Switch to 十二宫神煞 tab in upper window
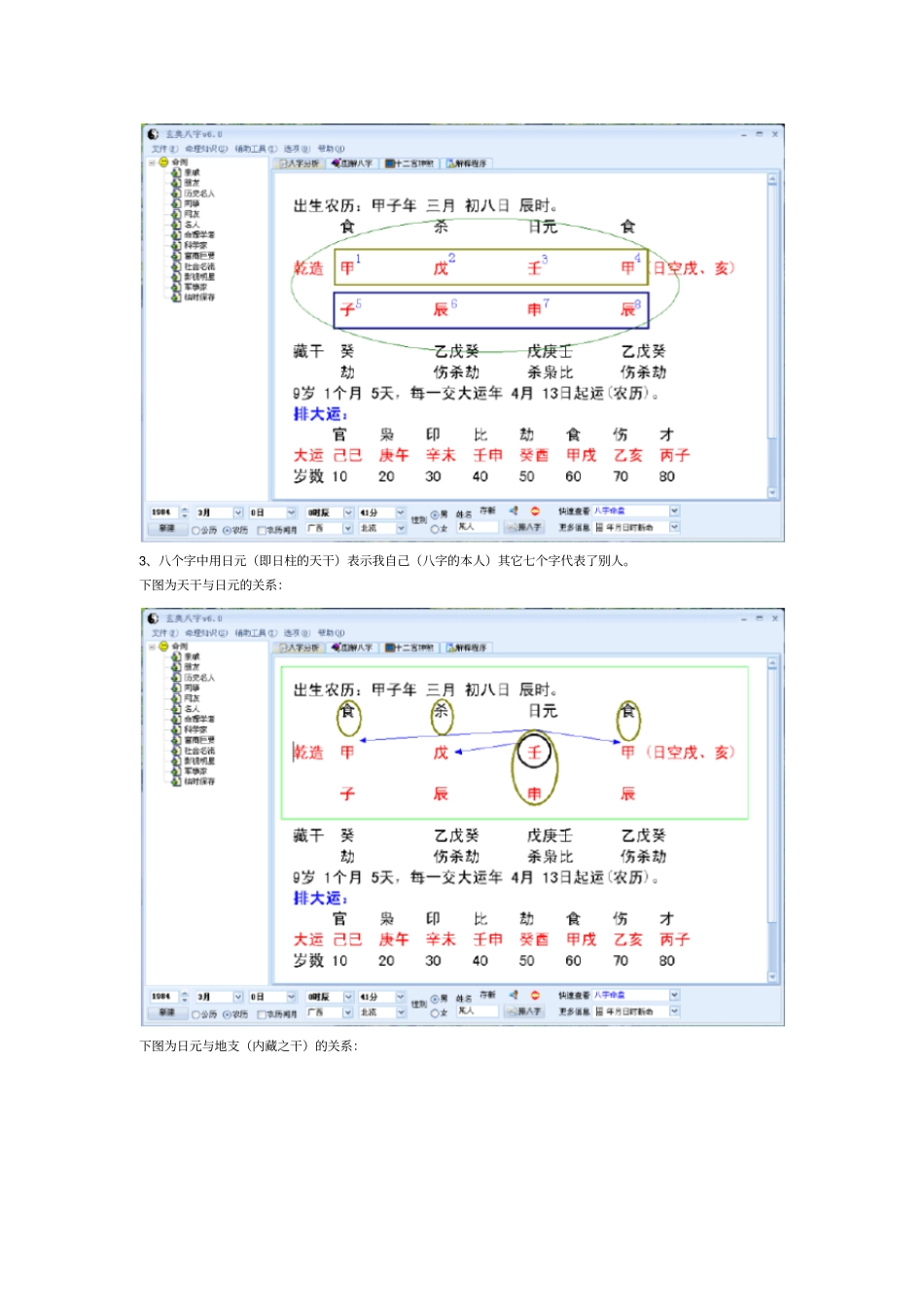 410,163
